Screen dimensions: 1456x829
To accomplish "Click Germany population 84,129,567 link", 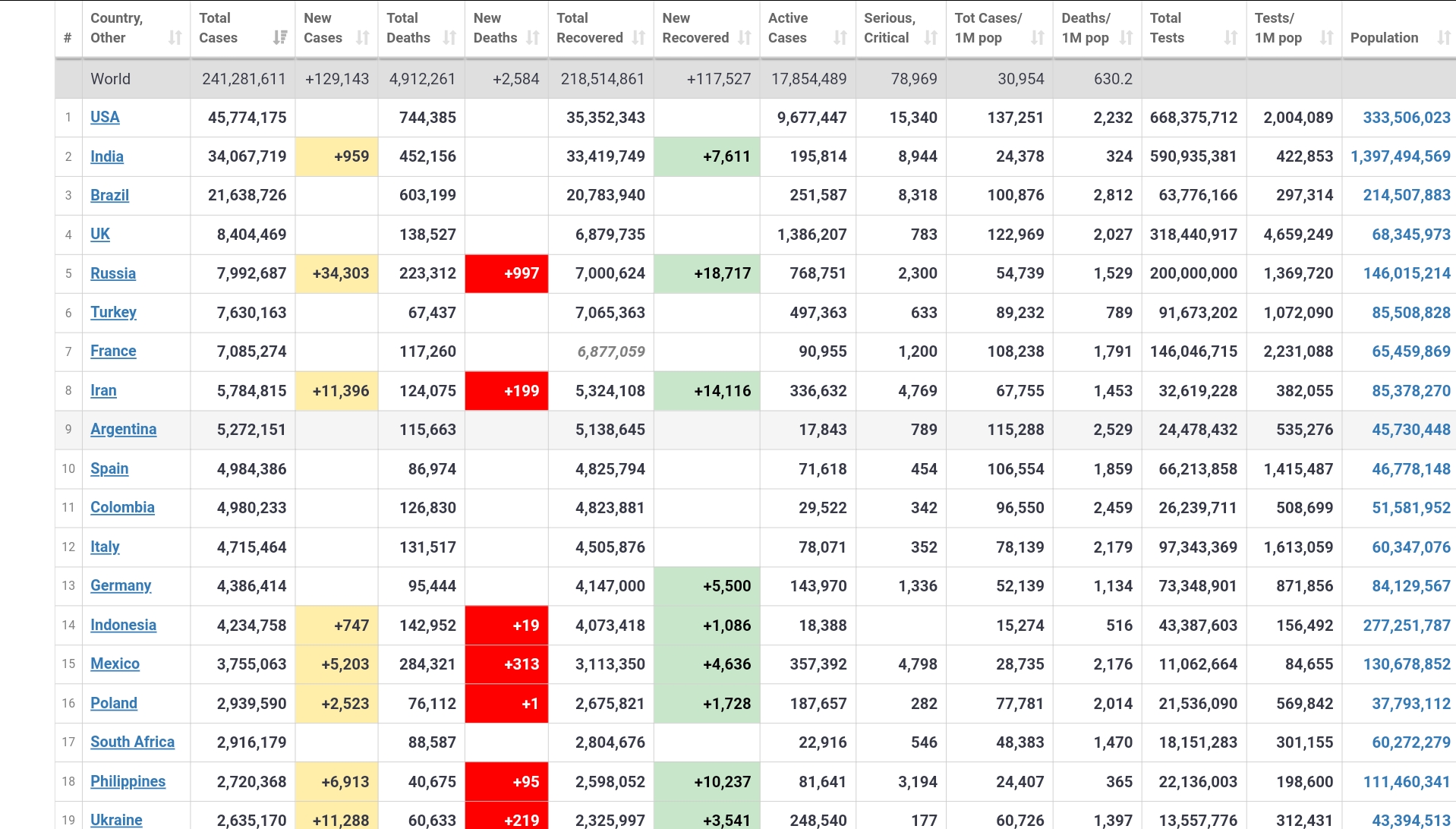I will point(1411,586).
